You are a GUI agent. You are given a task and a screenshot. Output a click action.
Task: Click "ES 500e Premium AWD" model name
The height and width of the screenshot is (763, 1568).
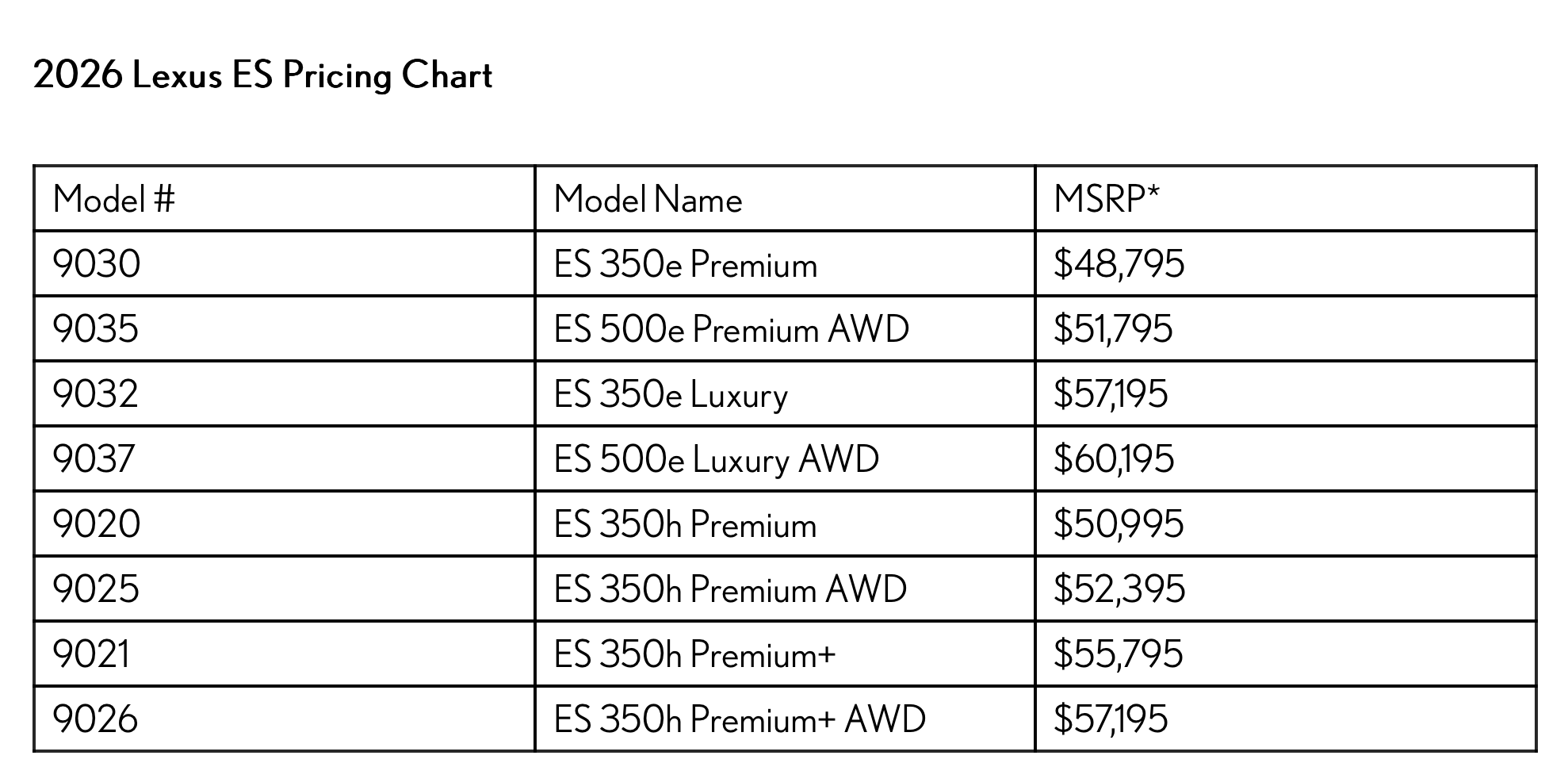coord(731,329)
